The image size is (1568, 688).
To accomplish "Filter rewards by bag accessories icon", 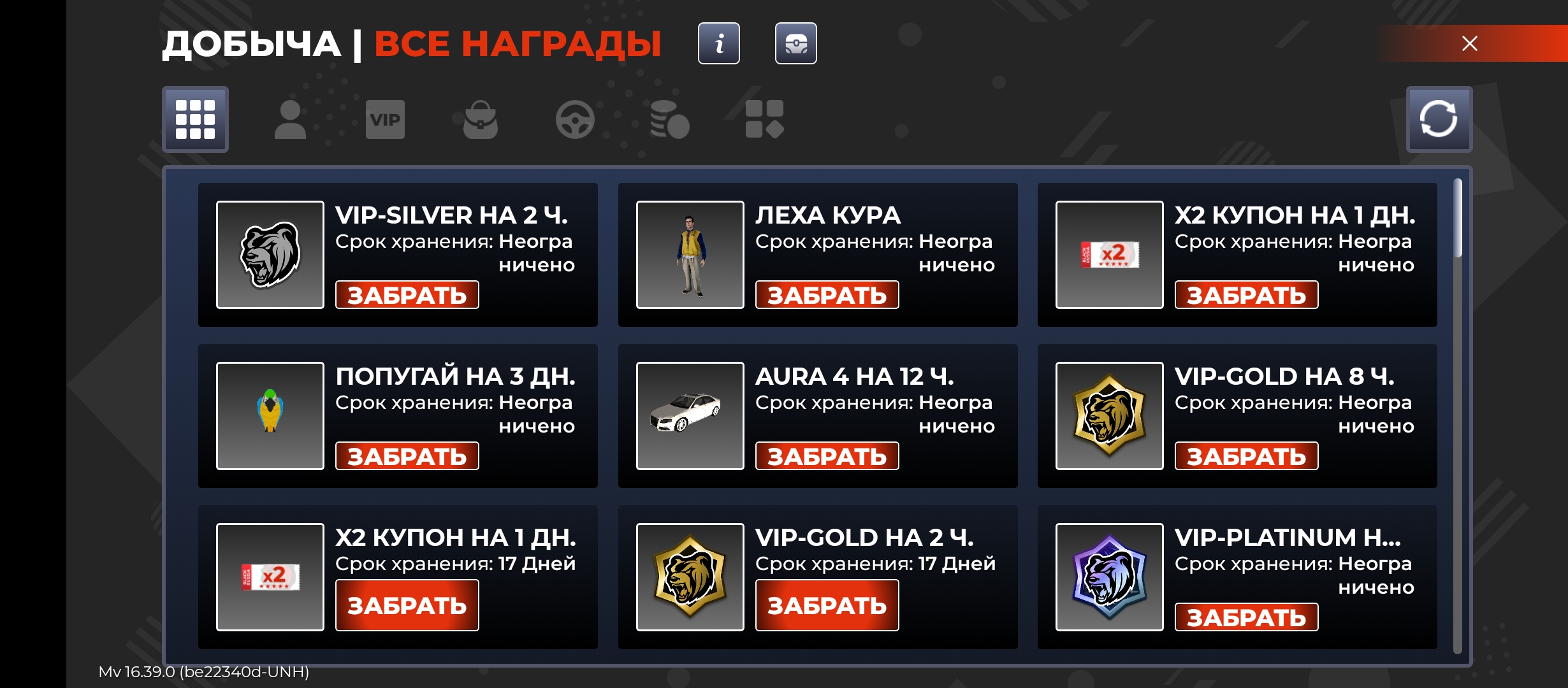I will 480,119.
